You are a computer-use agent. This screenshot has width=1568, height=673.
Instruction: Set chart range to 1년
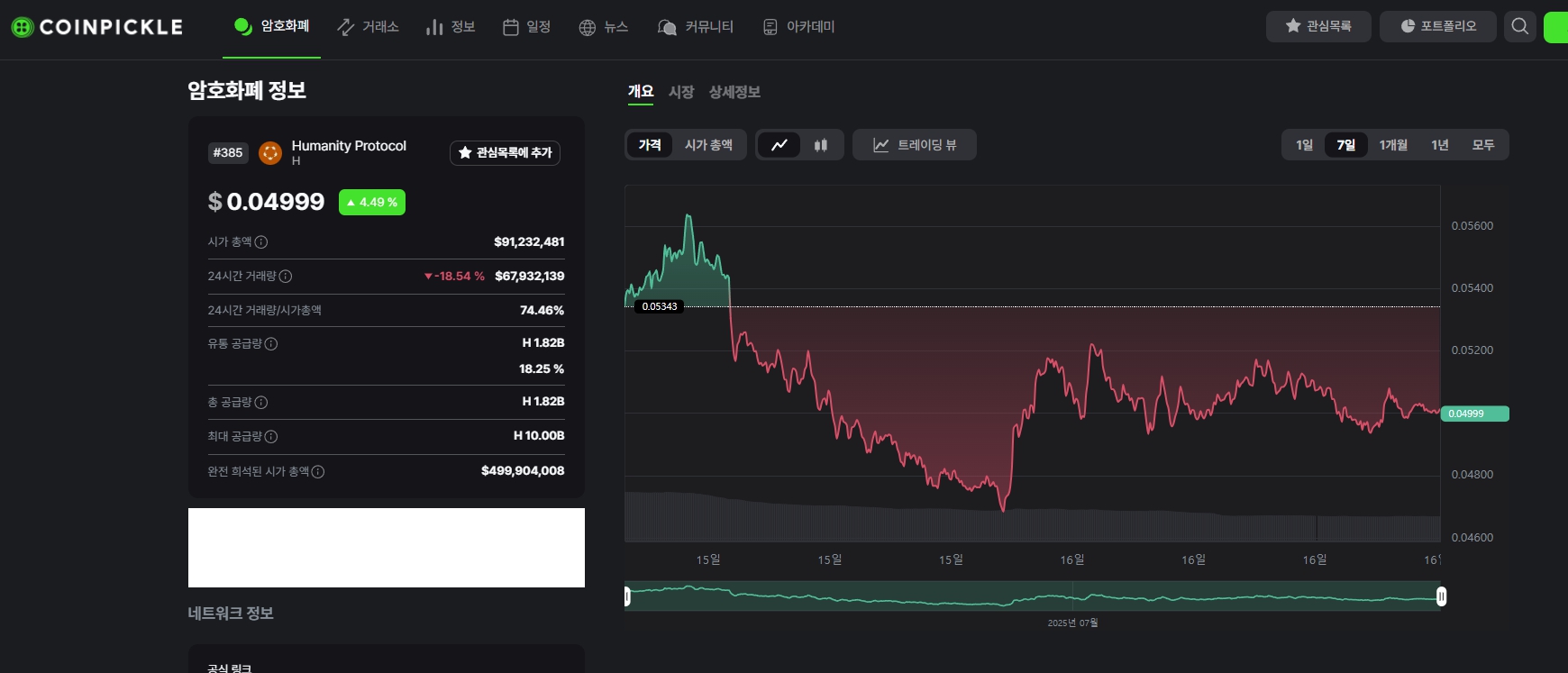[x=1440, y=145]
